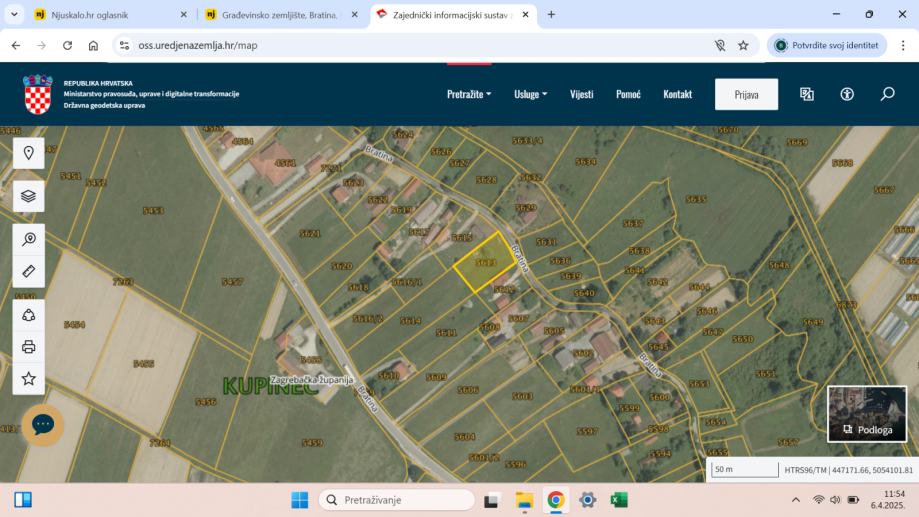919x517 pixels.
Task: Click the favorites star in map sidebar
Action: coord(29,379)
